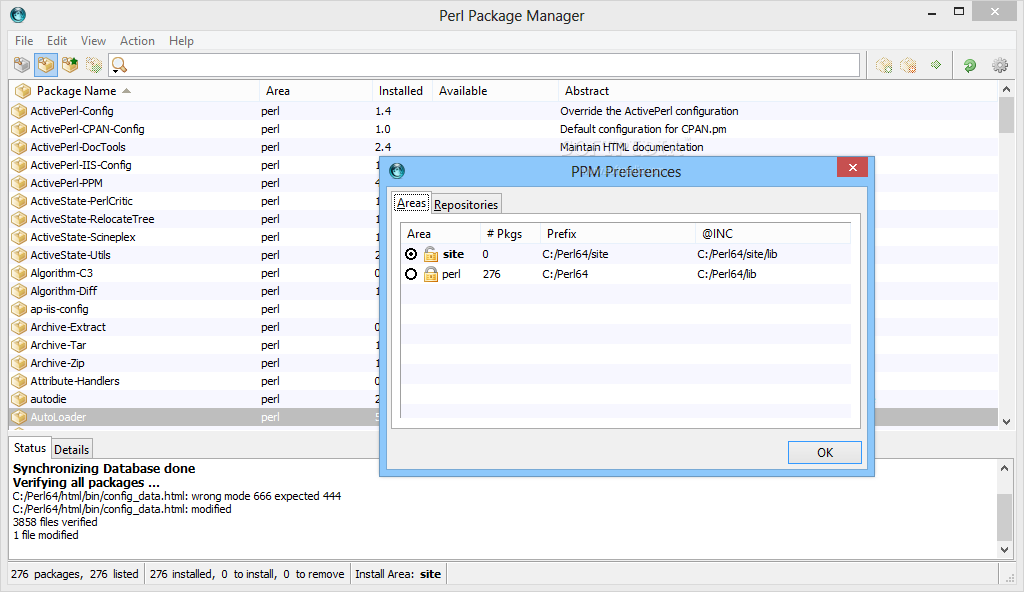This screenshot has height=592, width=1024.
Task: Click the magnifying glass search icon
Action: click(119, 65)
